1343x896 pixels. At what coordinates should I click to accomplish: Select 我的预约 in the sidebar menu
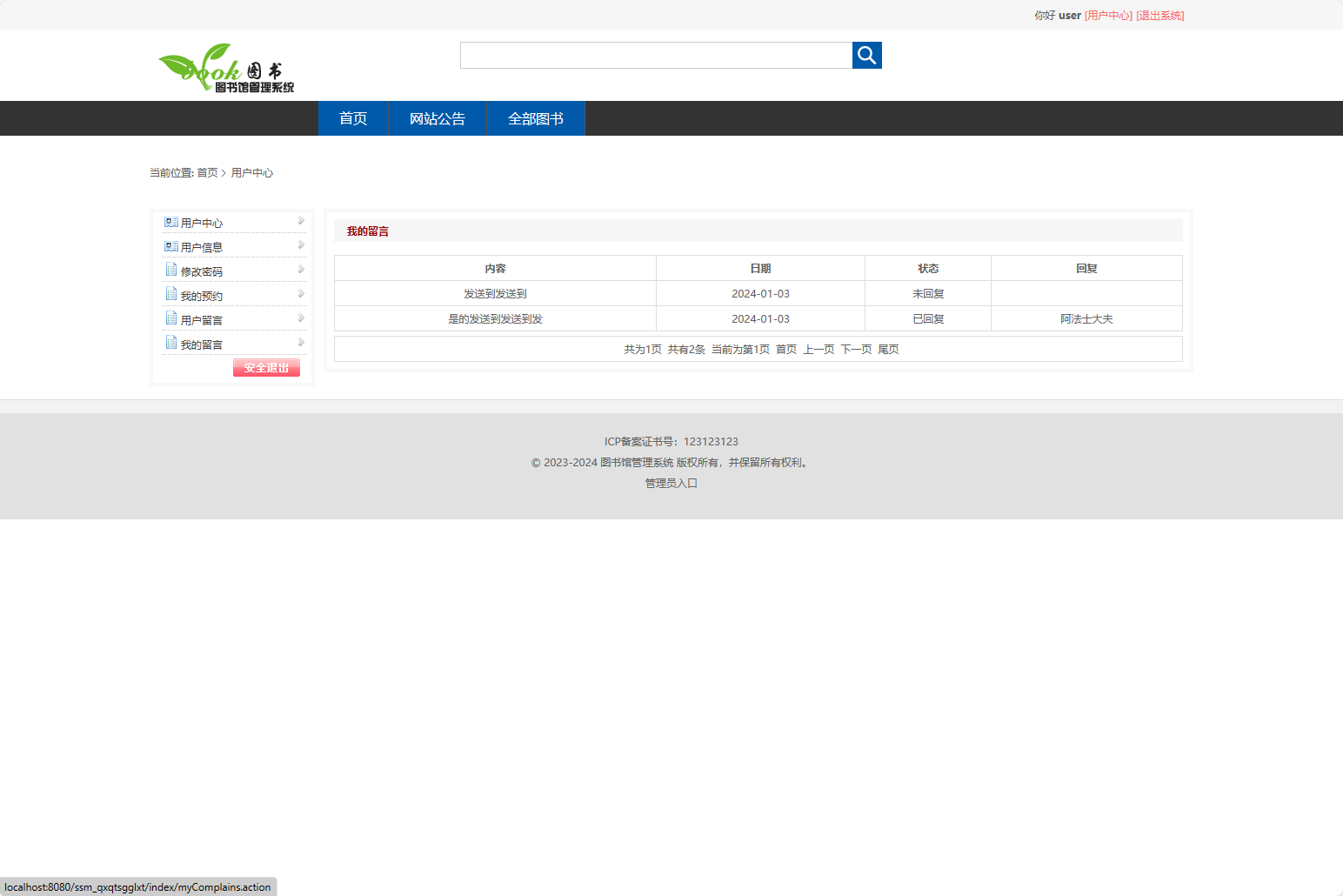[202, 297]
